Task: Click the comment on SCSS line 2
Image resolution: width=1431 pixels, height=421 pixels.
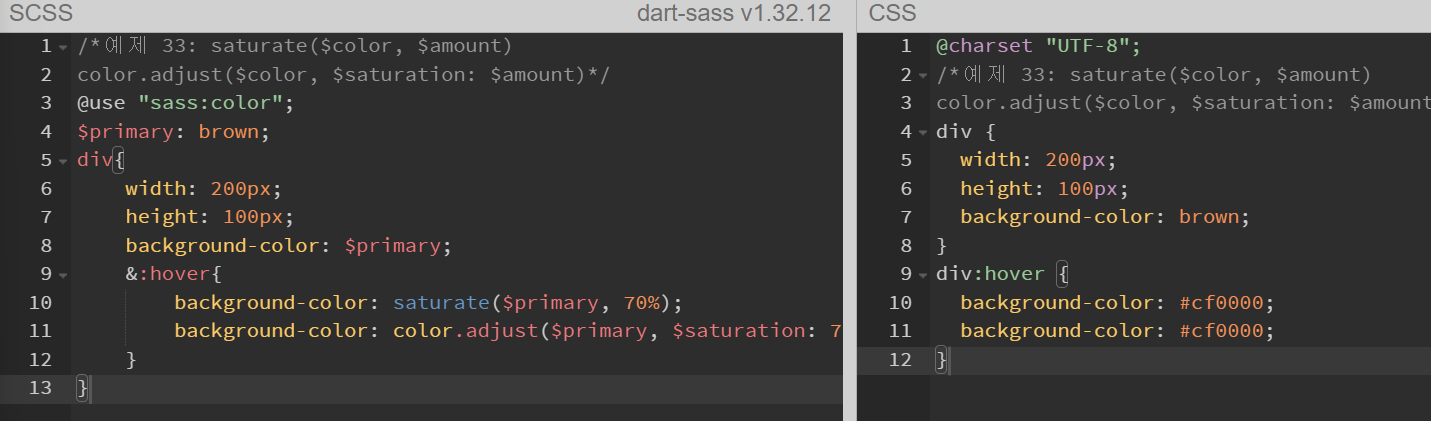Action: pyautogui.click(x=343, y=75)
